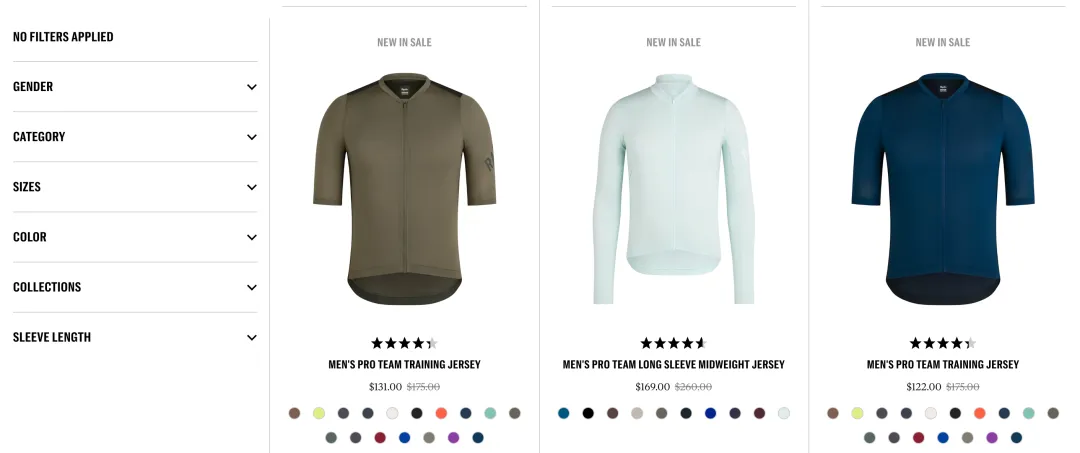Expand the Sleeve Length filter

tap(135, 337)
